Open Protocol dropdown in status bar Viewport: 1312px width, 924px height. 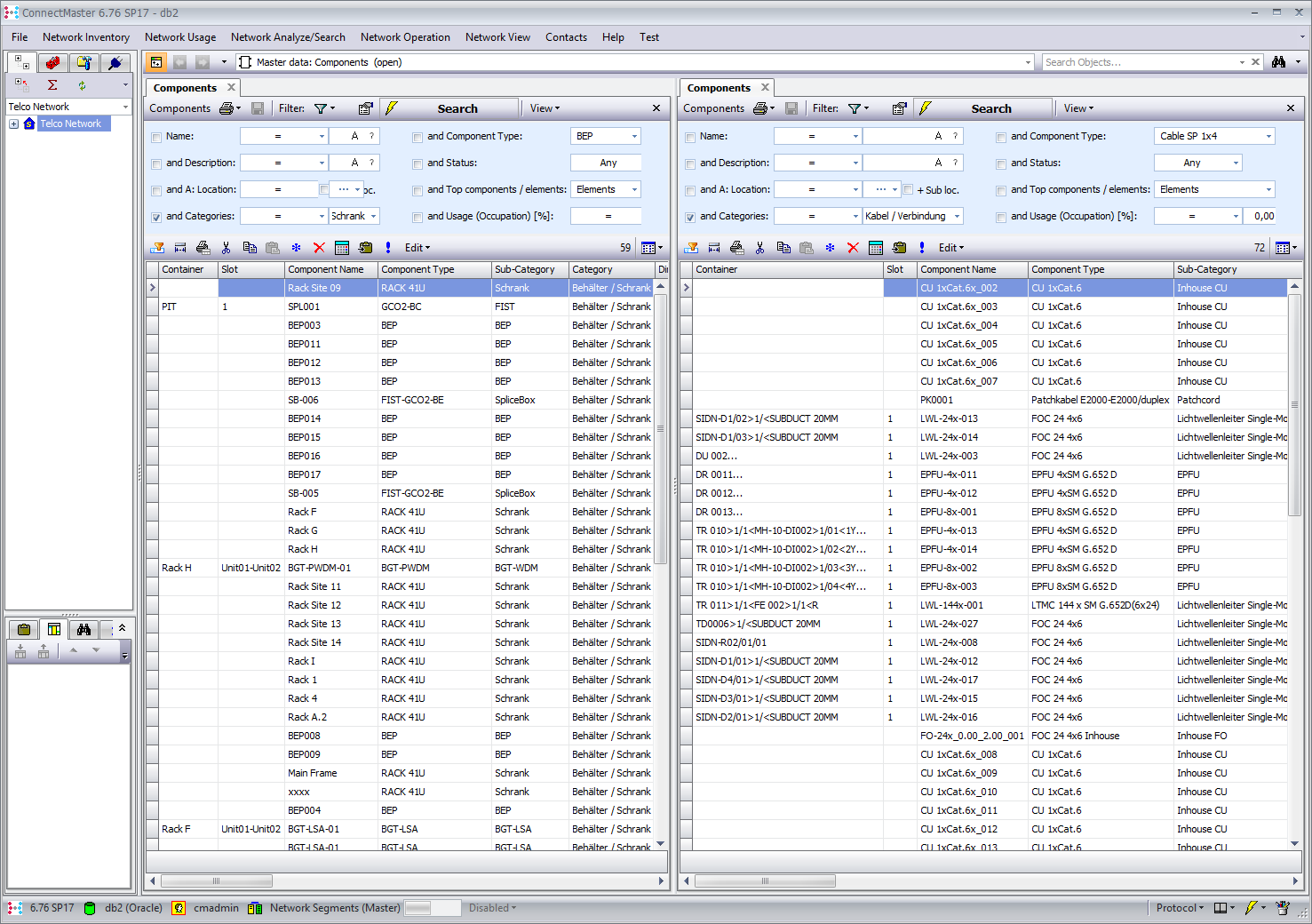pos(1180,908)
